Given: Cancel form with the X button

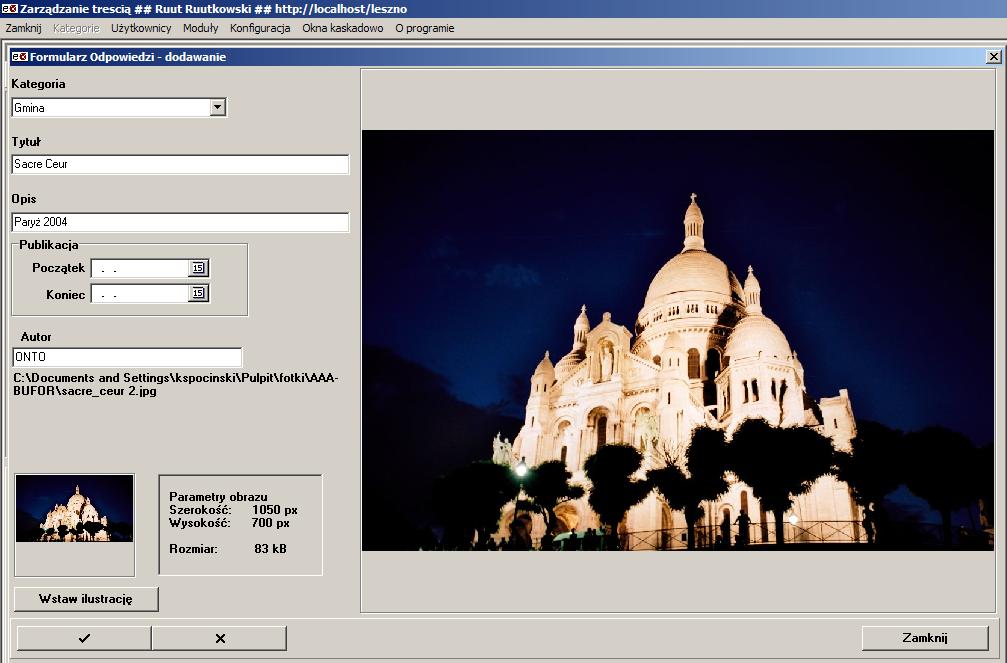Looking at the screenshot, I should pos(220,638).
